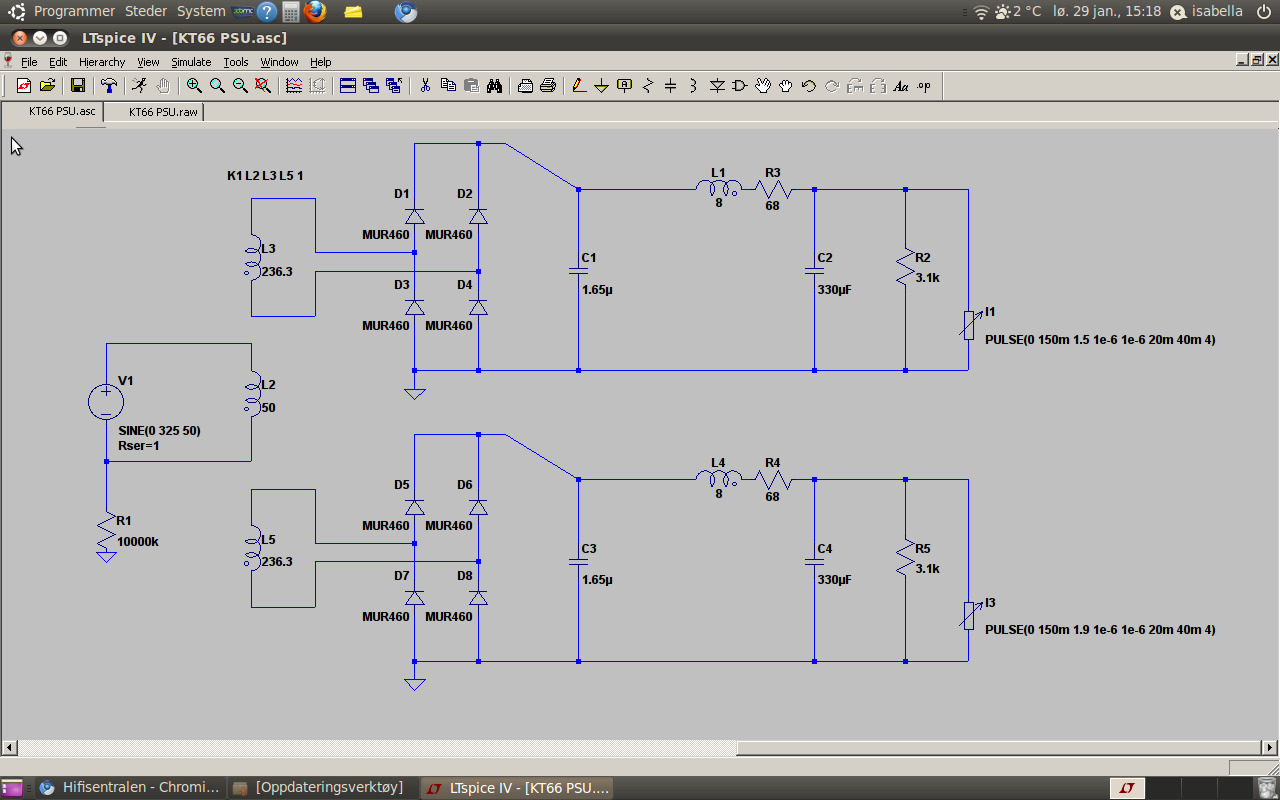Select the Draw Wire pencil tool

pos(578,86)
